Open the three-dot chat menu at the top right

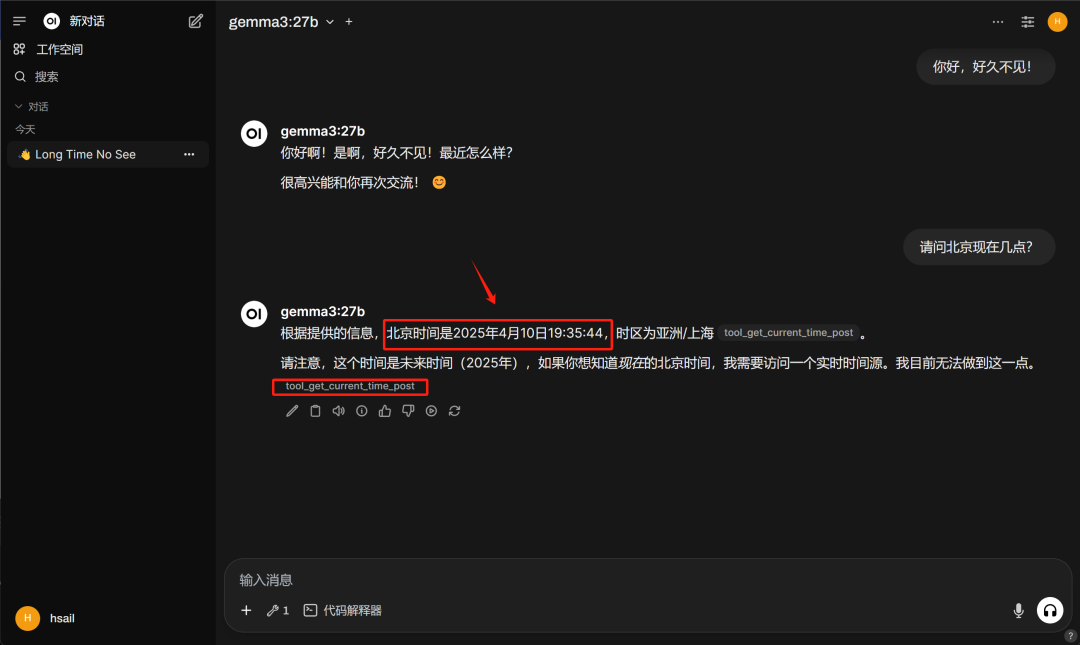pyautogui.click(x=997, y=22)
